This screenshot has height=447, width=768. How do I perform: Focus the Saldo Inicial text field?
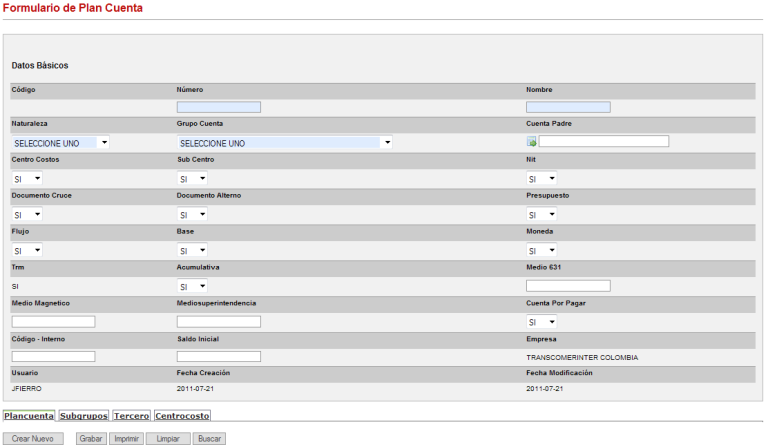218,357
